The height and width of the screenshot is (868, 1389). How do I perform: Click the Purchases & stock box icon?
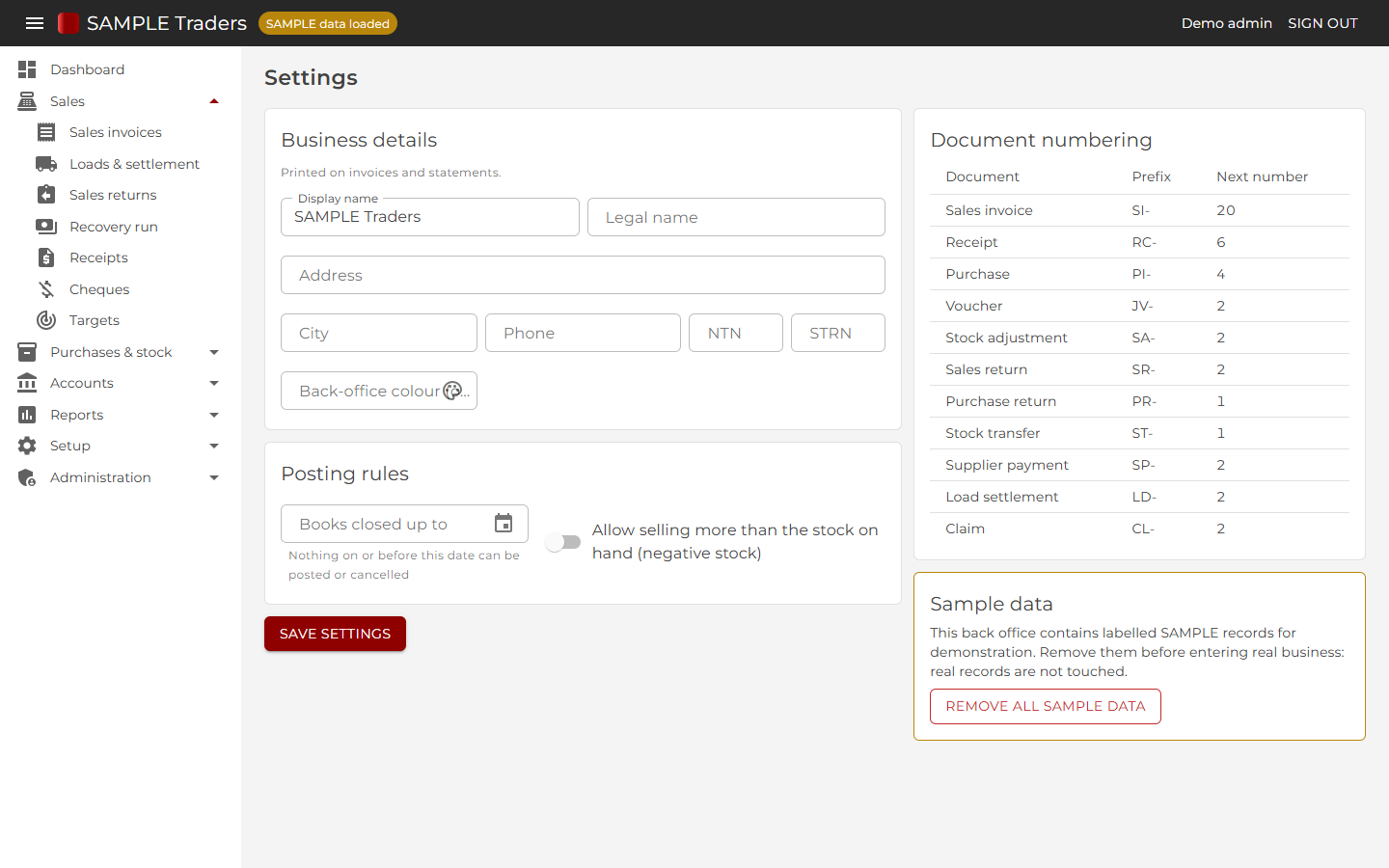click(x=27, y=352)
